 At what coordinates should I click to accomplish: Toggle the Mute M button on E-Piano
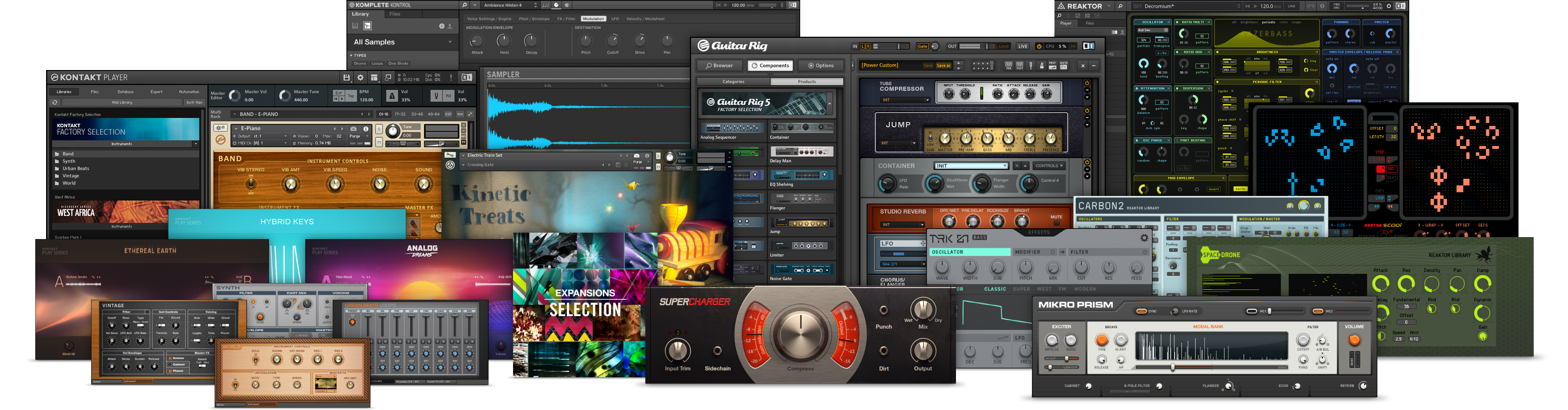[379, 143]
